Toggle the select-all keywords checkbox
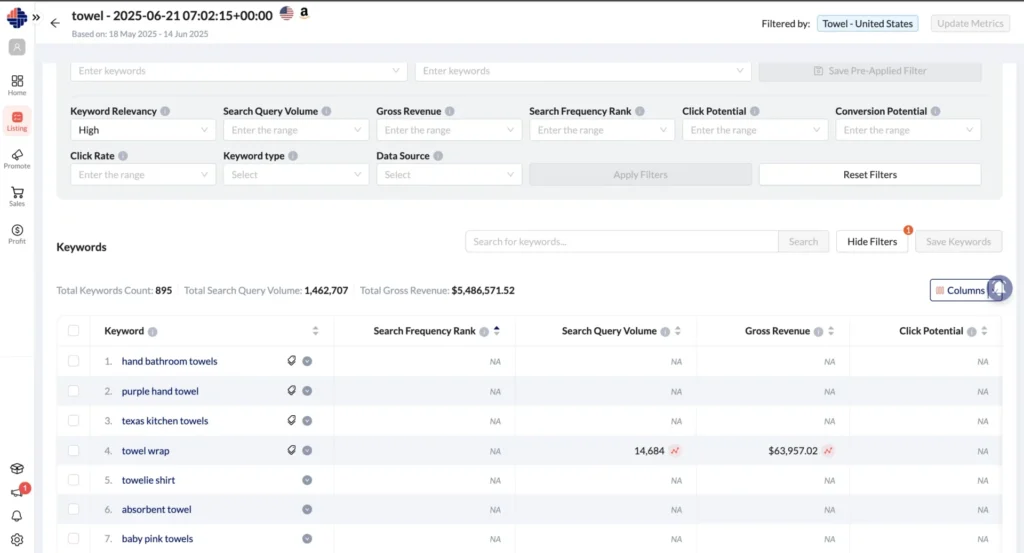Image resolution: width=1024 pixels, height=553 pixels. (x=73, y=330)
